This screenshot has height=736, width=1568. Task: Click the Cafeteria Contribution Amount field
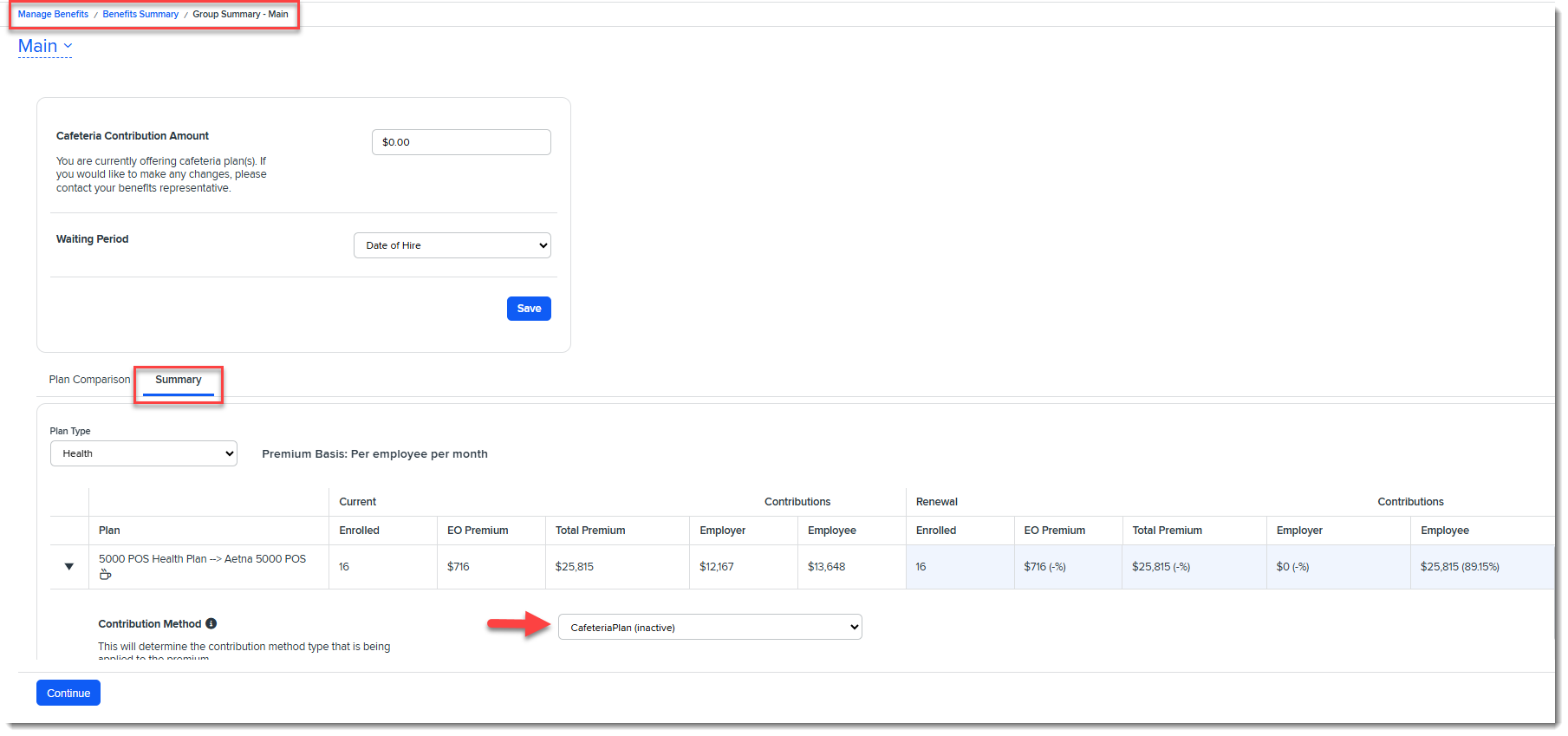click(x=461, y=142)
